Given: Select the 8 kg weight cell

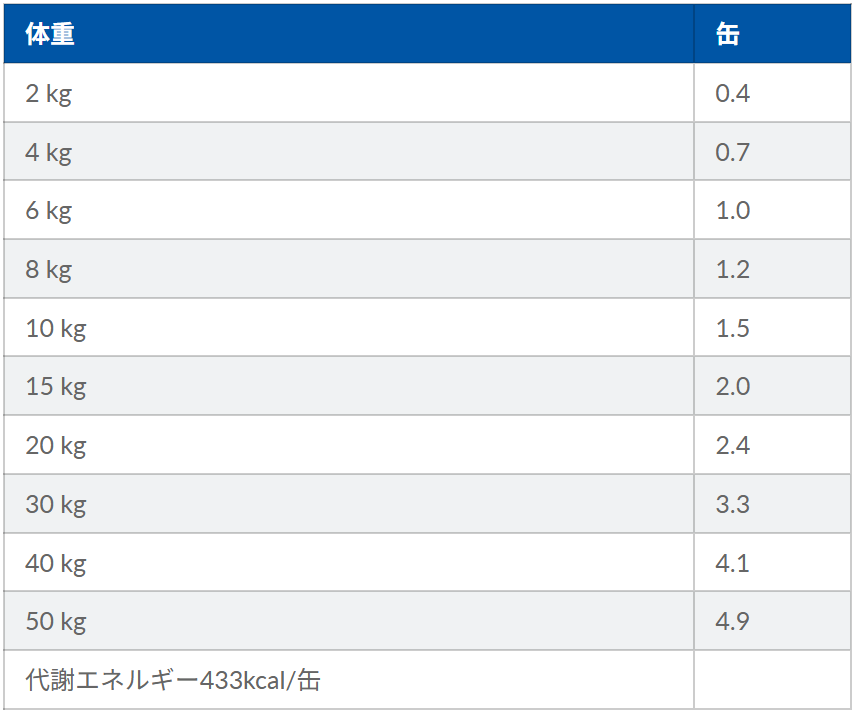Looking at the screenshot, I should coord(49,270).
